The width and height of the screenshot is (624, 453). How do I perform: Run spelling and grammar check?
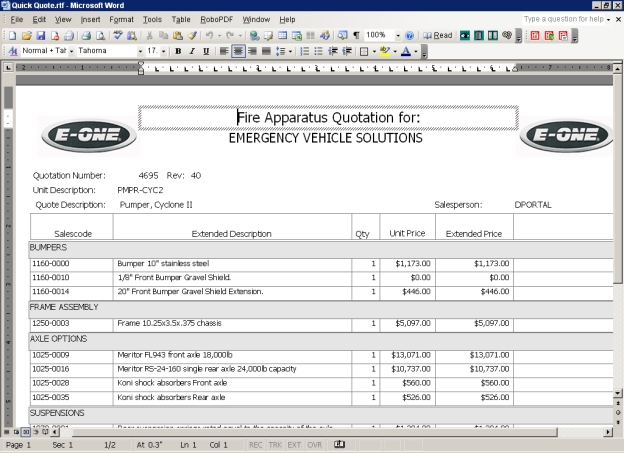117,36
